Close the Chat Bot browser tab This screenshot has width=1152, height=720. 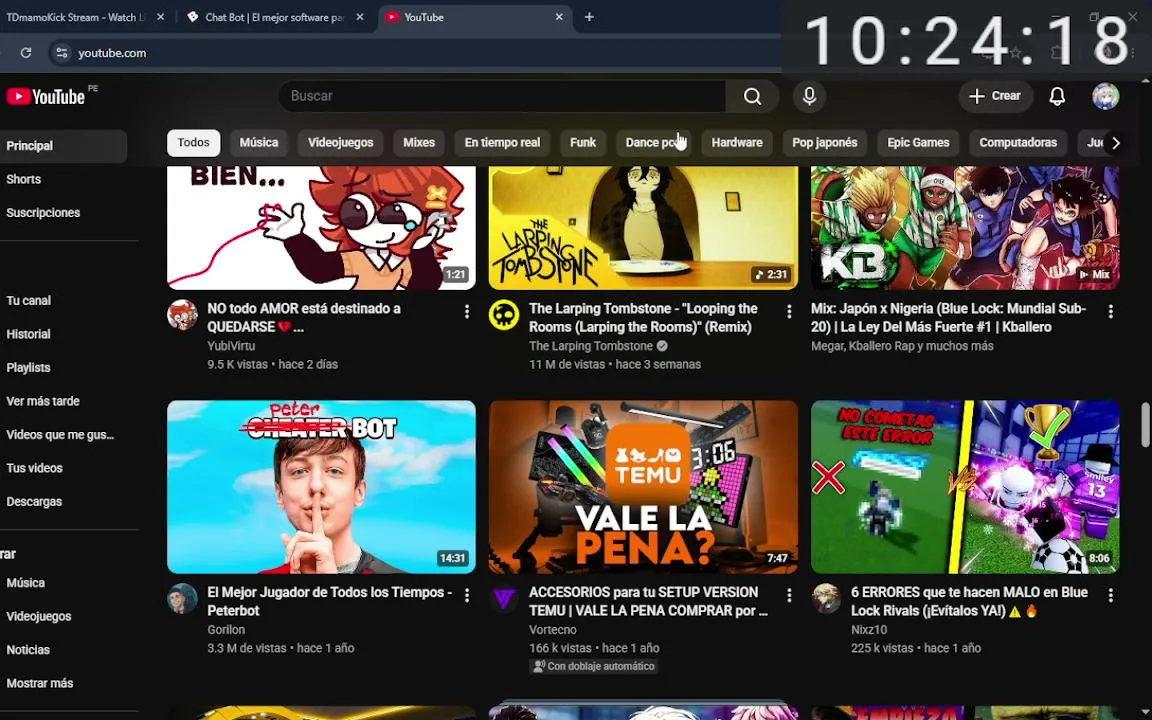(359, 17)
